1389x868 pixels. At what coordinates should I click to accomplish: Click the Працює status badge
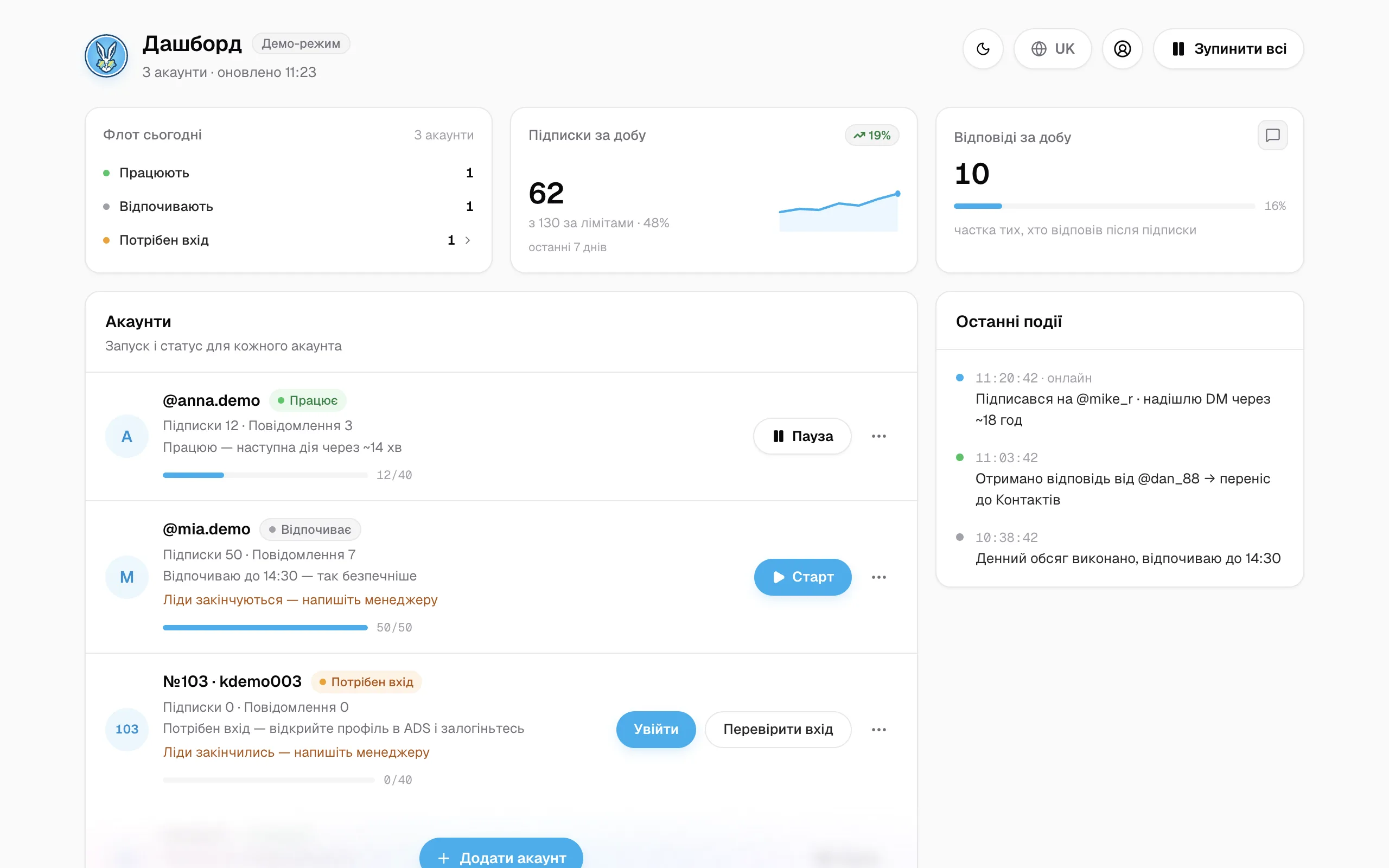click(x=308, y=401)
